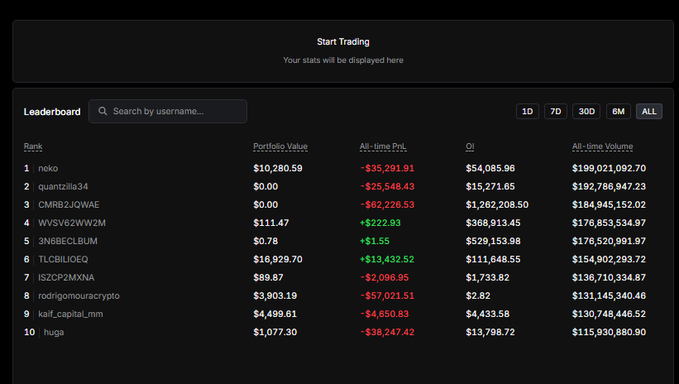
Task: Click portfolio value $1,077.30
Action: 275,332
